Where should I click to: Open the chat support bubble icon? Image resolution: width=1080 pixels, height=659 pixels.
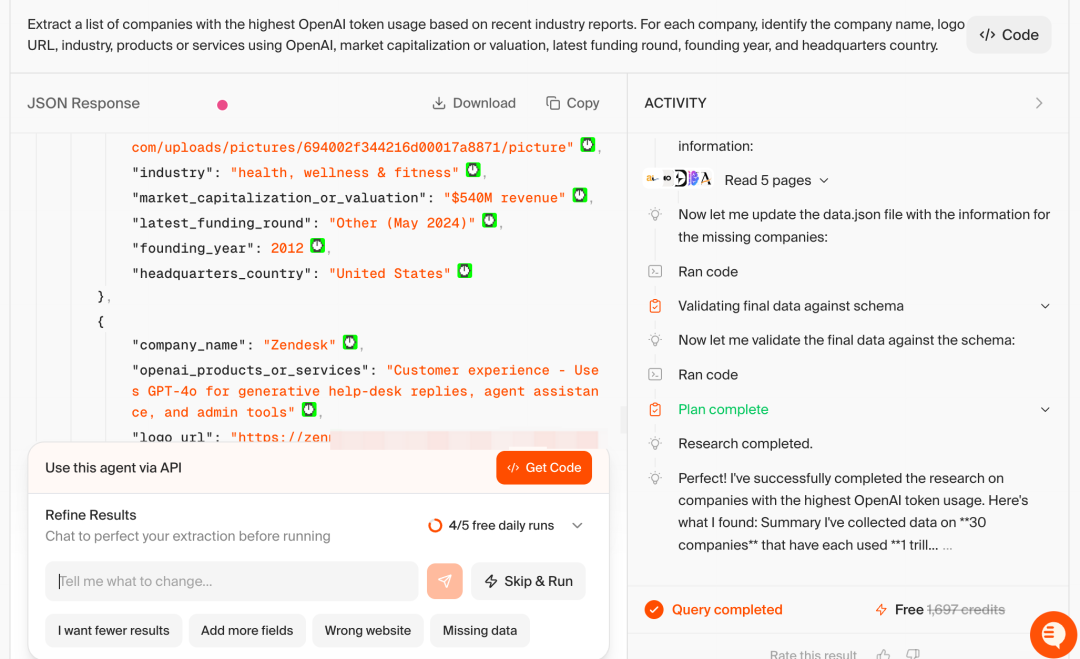tap(1053, 634)
